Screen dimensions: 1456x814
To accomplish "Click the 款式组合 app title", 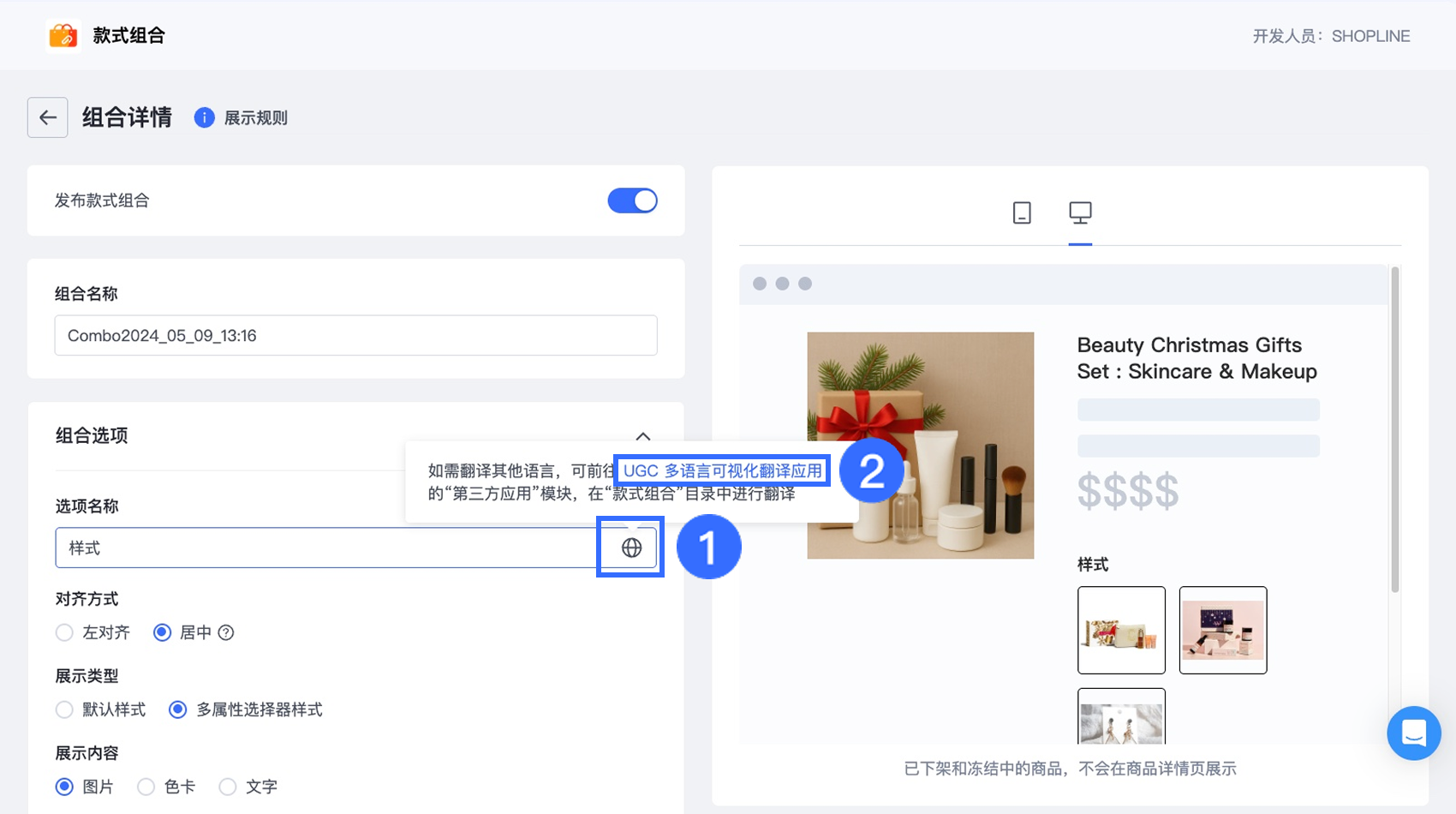I will click(x=129, y=35).
